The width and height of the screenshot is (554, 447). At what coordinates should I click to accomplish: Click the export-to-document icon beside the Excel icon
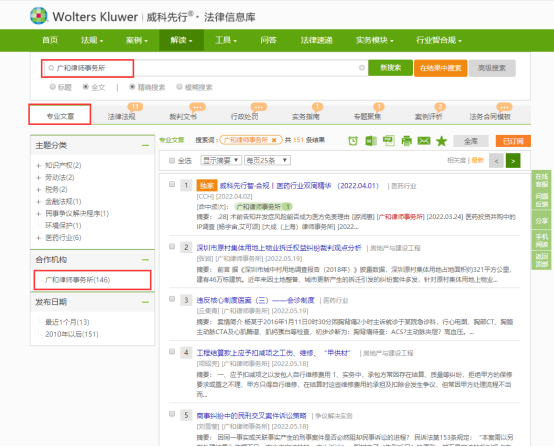click(389, 141)
